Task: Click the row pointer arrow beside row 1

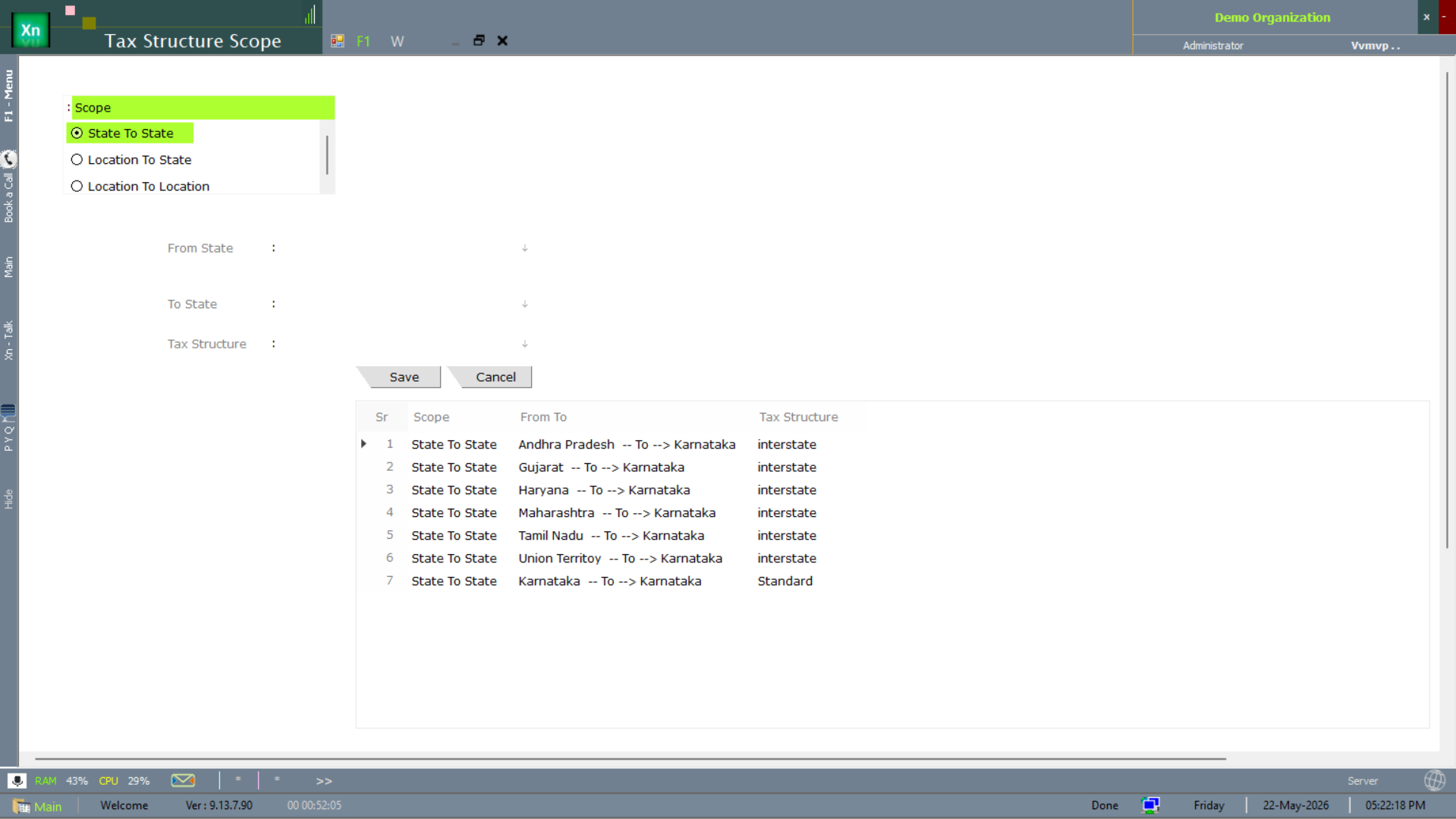Action: point(363,444)
